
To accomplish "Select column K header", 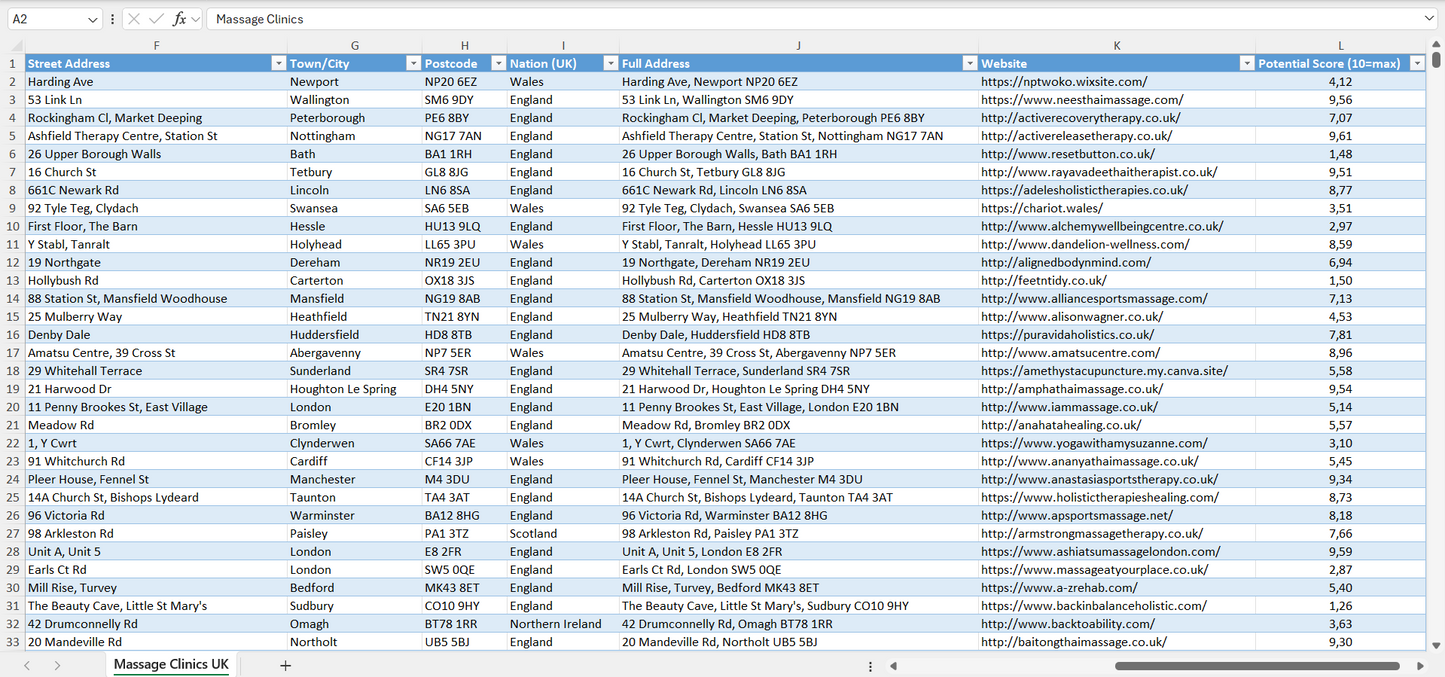I will coord(1116,46).
